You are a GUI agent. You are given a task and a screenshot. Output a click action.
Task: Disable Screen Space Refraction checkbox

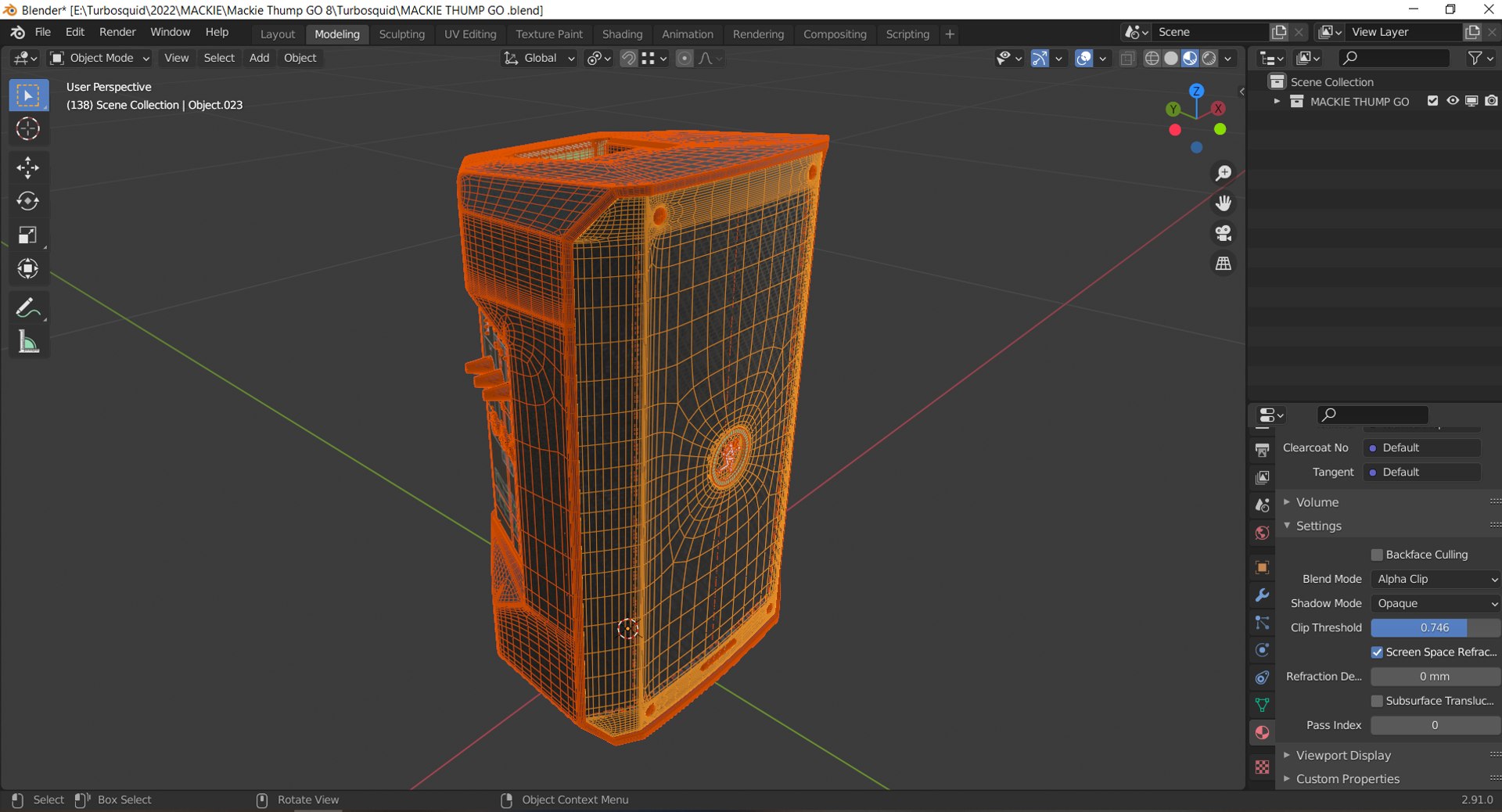pyautogui.click(x=1377, y=652)
